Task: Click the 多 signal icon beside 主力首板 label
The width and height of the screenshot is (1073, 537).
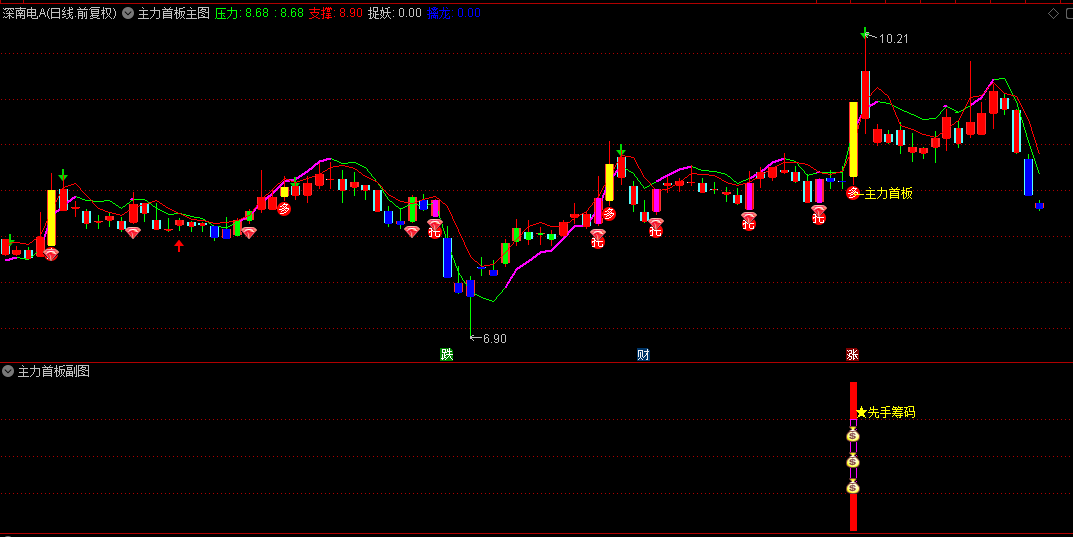Action: (853, 193)
